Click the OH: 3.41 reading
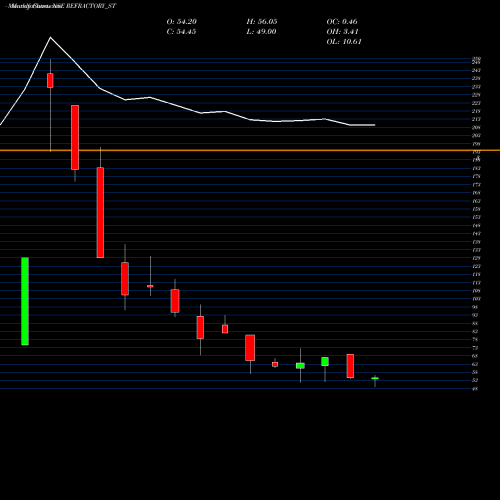Screen dimensions: 500x500 (342, 32)
